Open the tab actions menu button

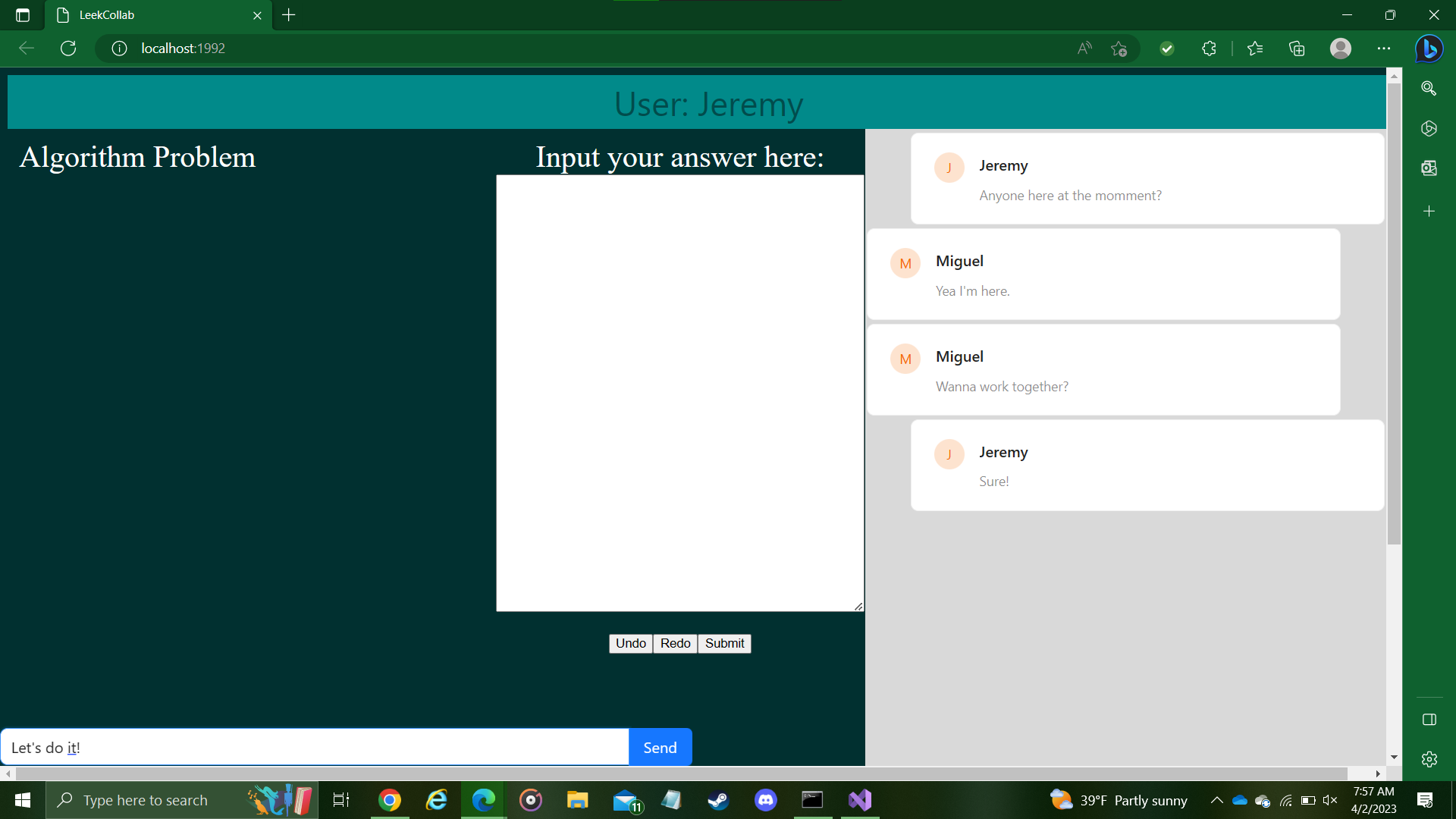click(23, 15)
